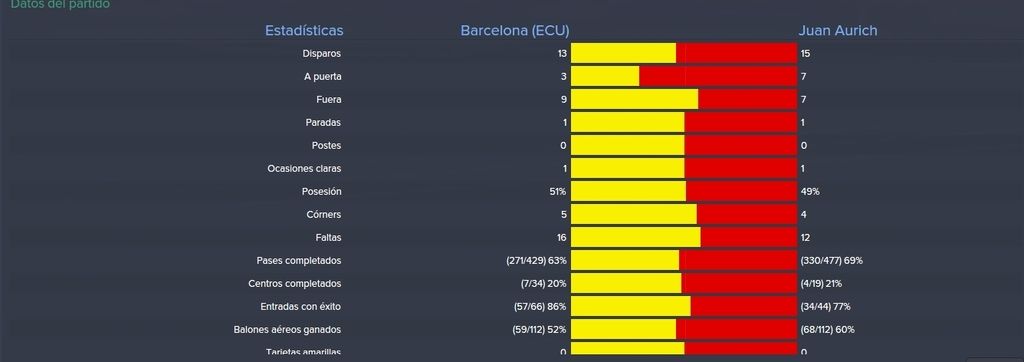Select the Estadísticas column header
Screen dimensions: 1024x362
click(x=304, y=31)
